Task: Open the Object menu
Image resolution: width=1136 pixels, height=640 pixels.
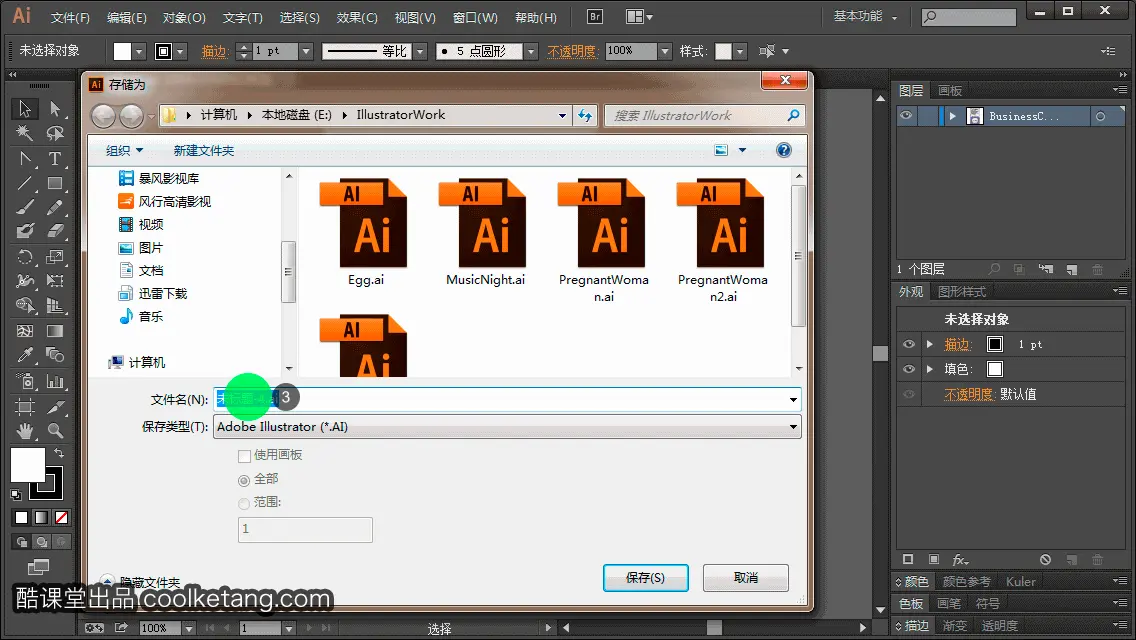Action: (184, 17)
